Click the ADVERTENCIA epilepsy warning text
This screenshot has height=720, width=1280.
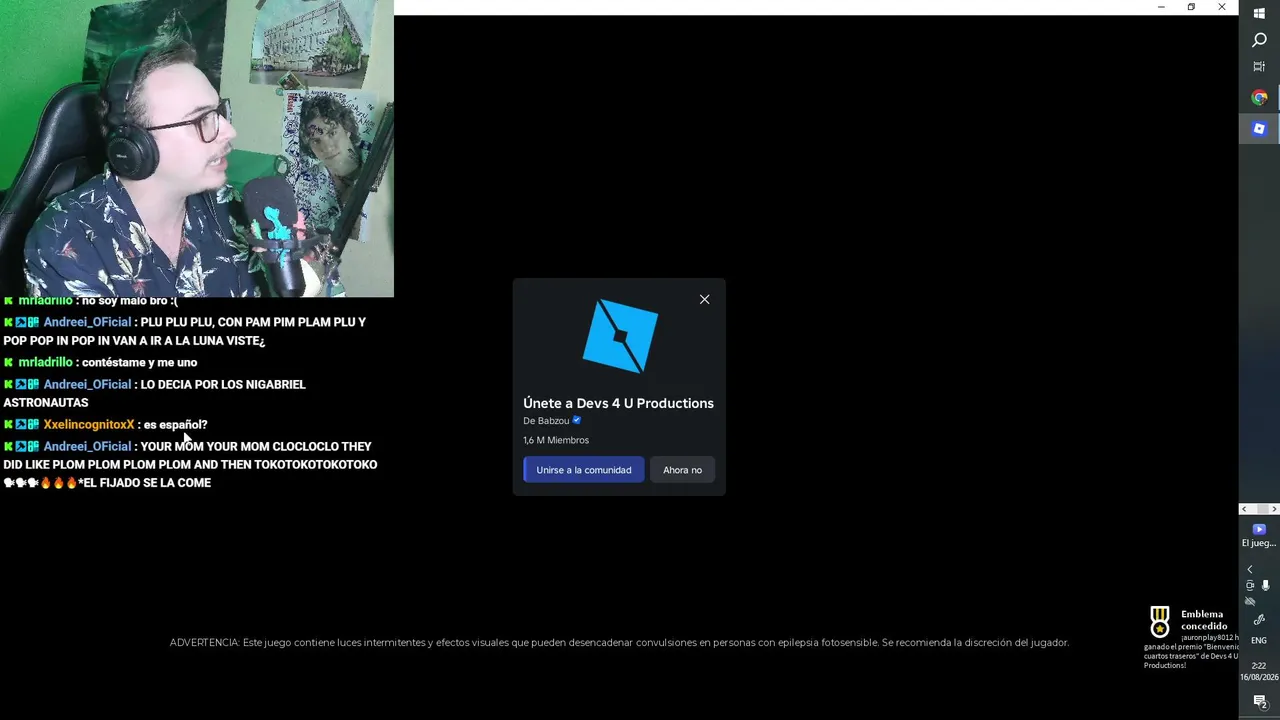(x=619, y=643)
